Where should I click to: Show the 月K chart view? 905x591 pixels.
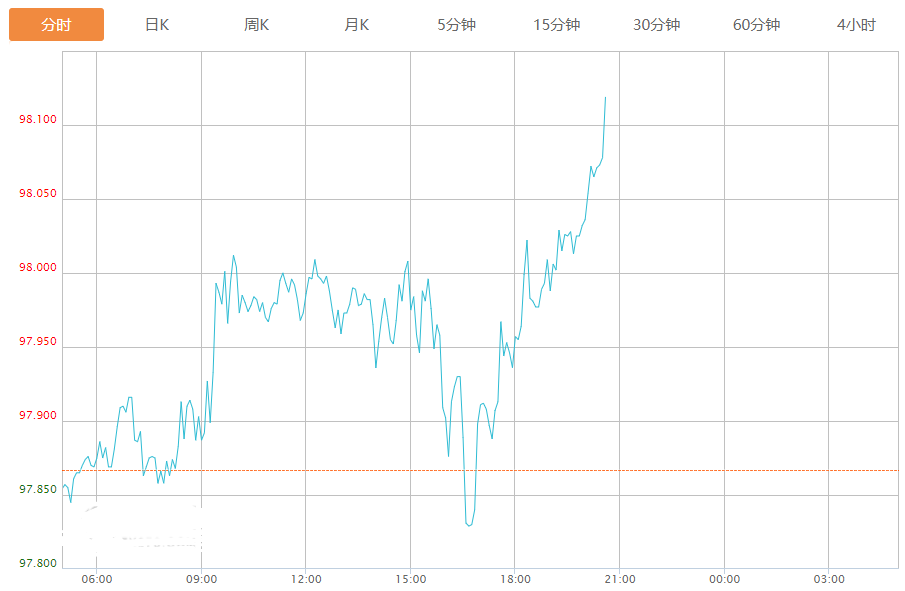(357, 25)
